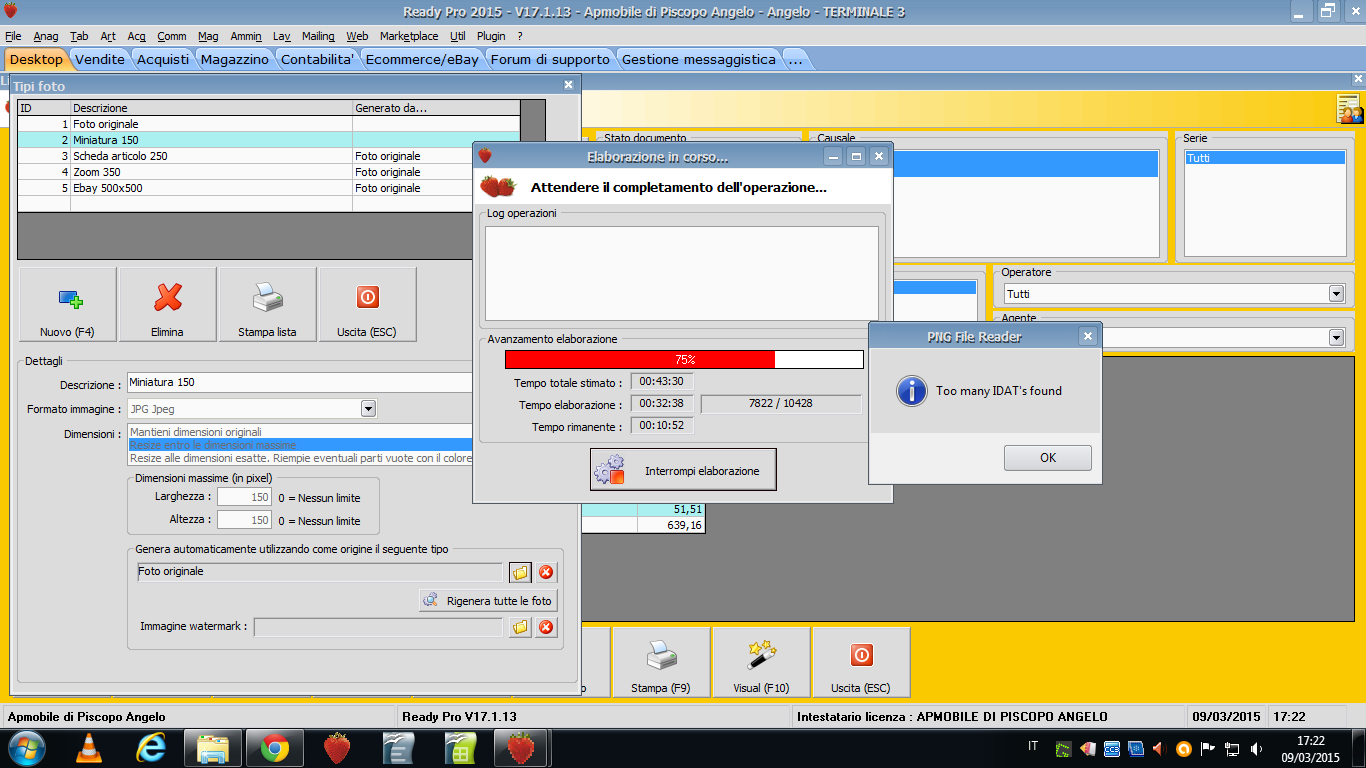Click the Descrizione input field
1366x768 pixels.
point(300,383)
